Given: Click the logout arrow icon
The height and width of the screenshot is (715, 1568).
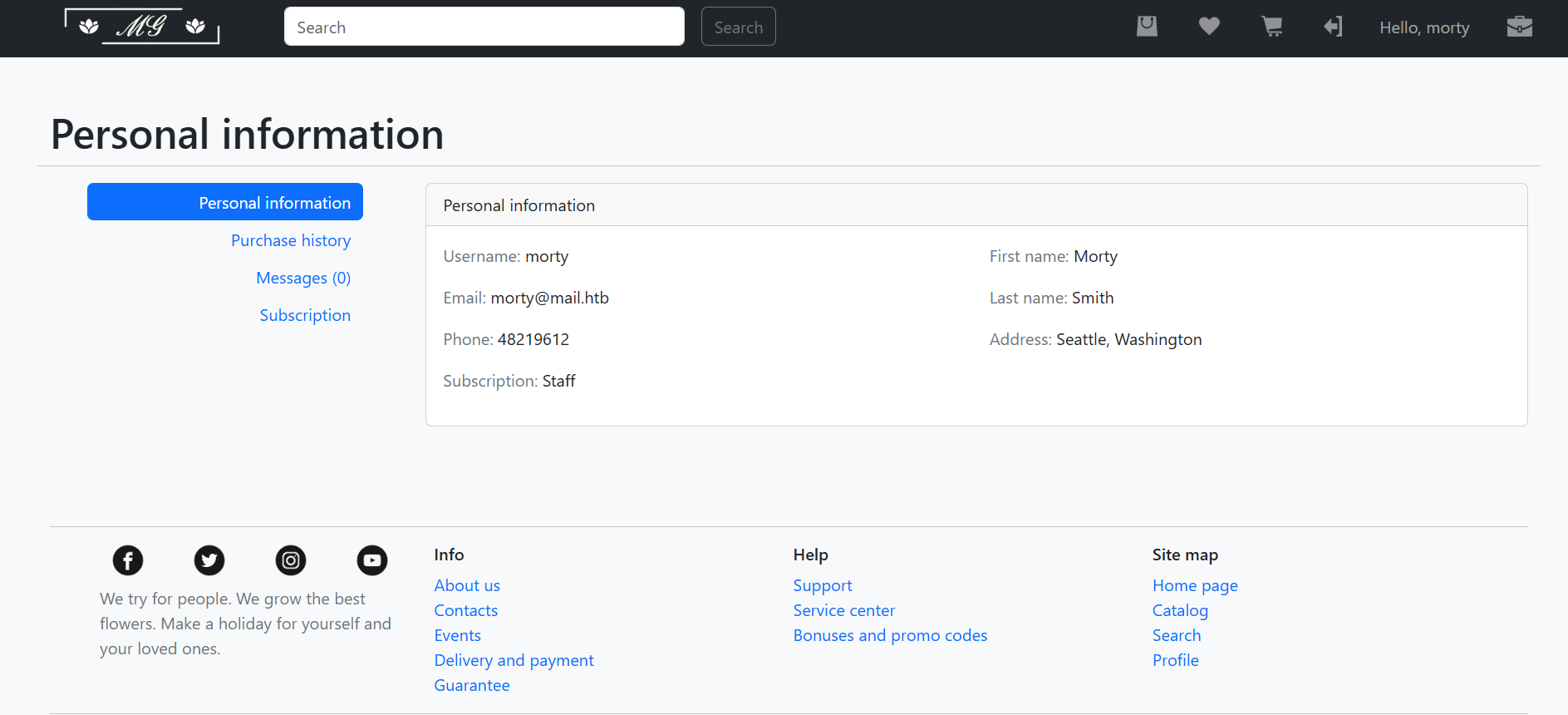Looking at the screenshot, I should tap(1333, 27).
